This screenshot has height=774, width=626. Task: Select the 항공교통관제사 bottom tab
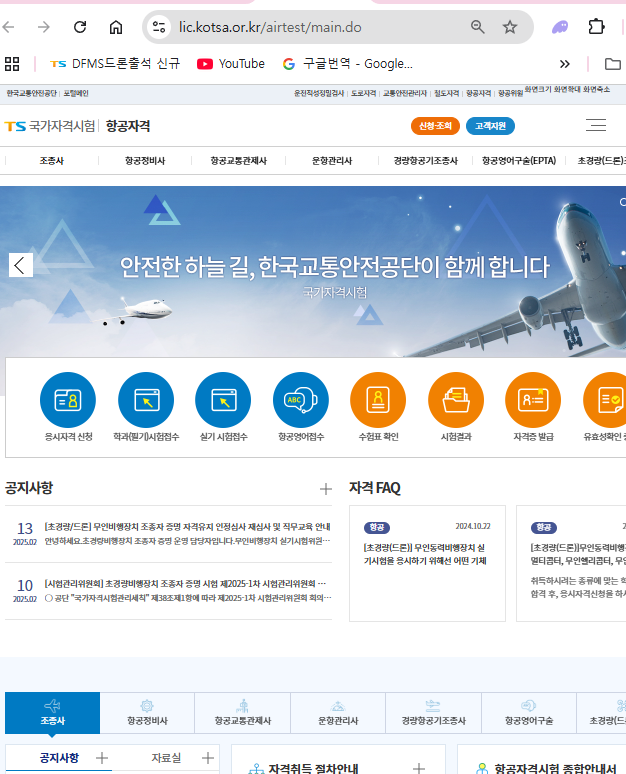point(242,713)
